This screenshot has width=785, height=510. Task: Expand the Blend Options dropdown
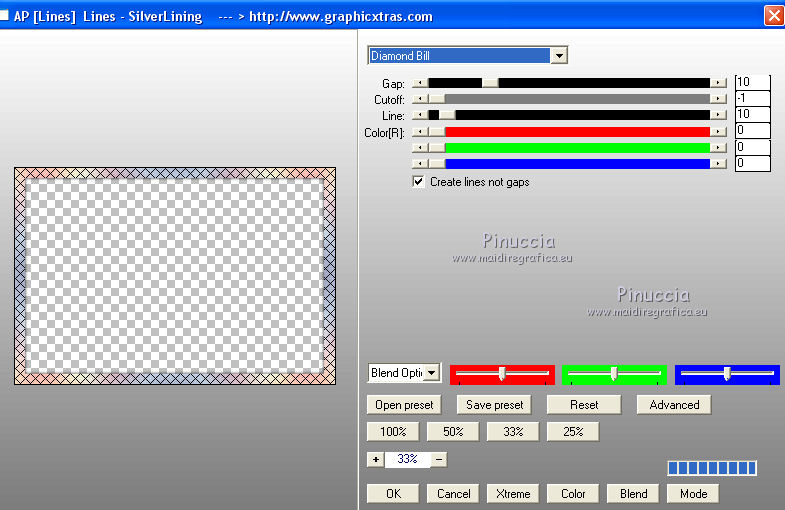(x=432, y=373)
